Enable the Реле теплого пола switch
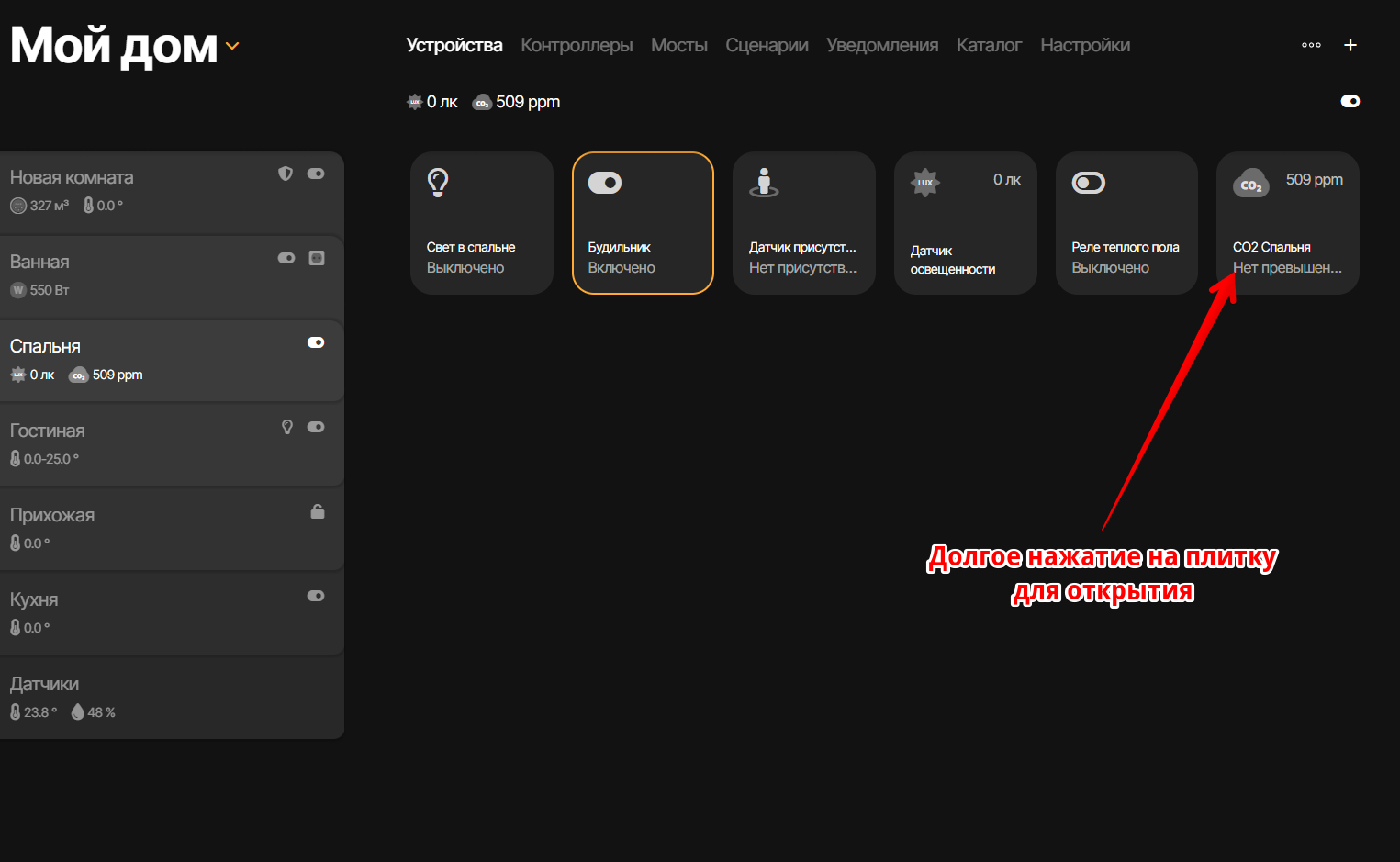This screenshot has width=1400, height=862. 1088,183
